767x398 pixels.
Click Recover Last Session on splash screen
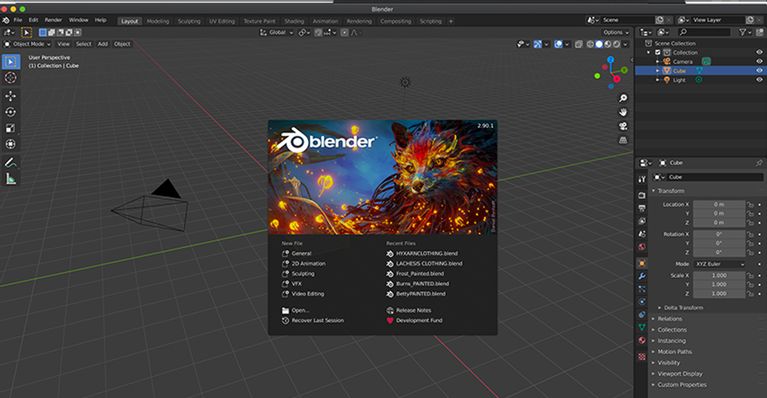point(317,320)
